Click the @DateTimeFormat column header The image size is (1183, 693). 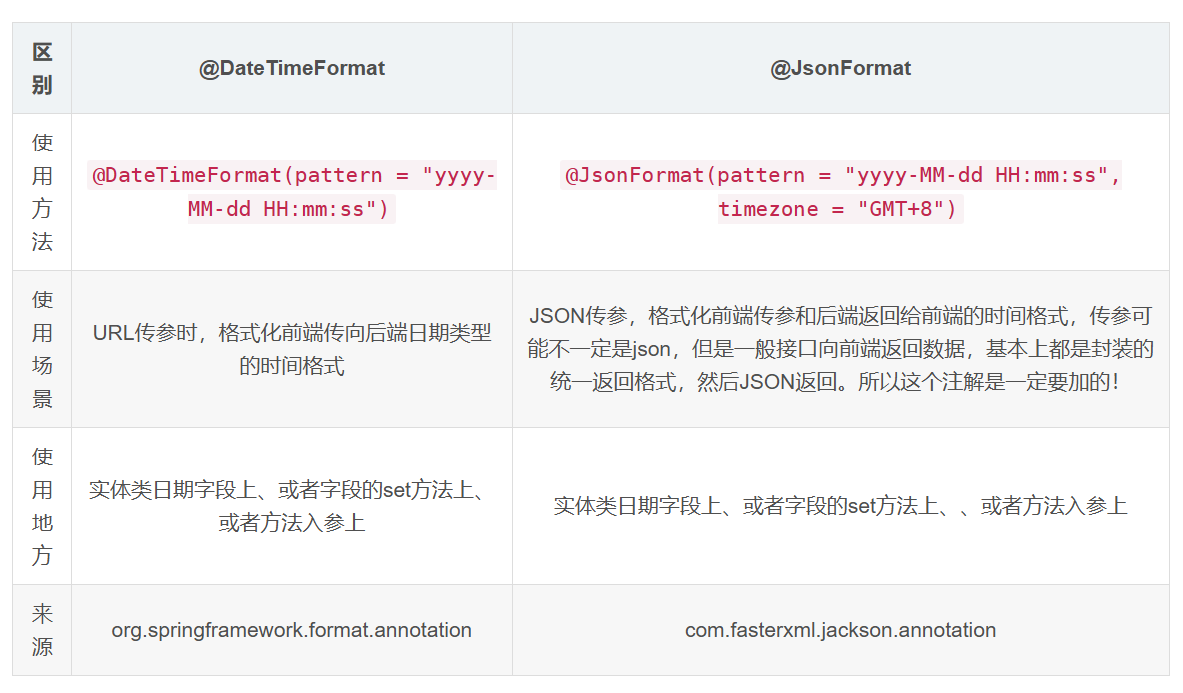[x=291, y=69]
